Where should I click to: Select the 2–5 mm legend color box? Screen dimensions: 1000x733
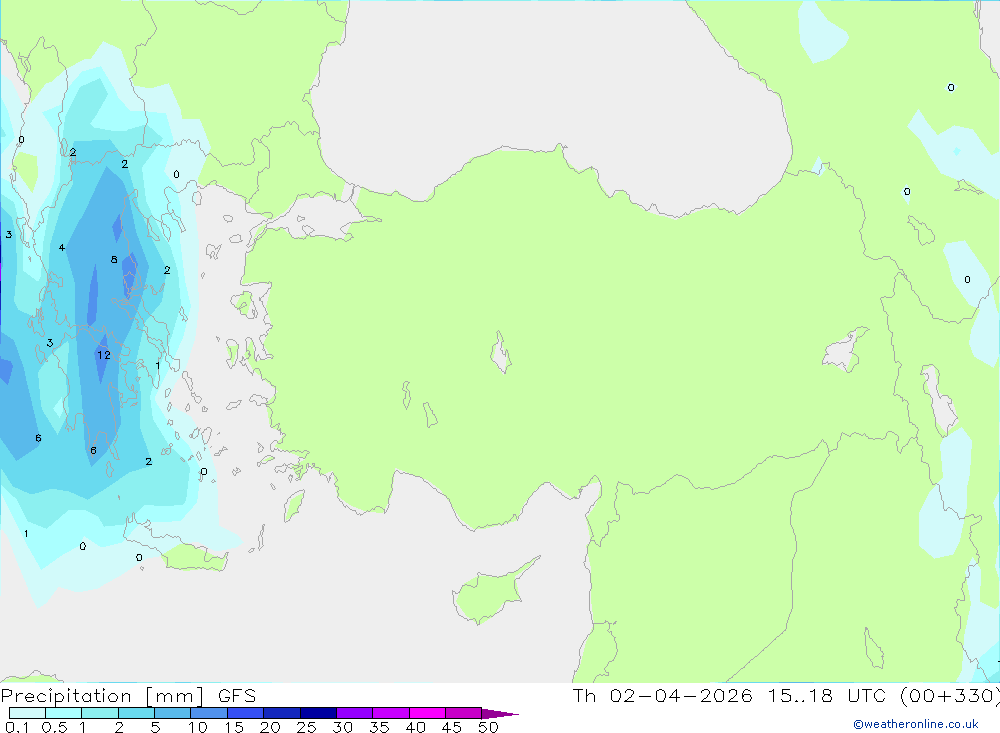pos(136,713)
